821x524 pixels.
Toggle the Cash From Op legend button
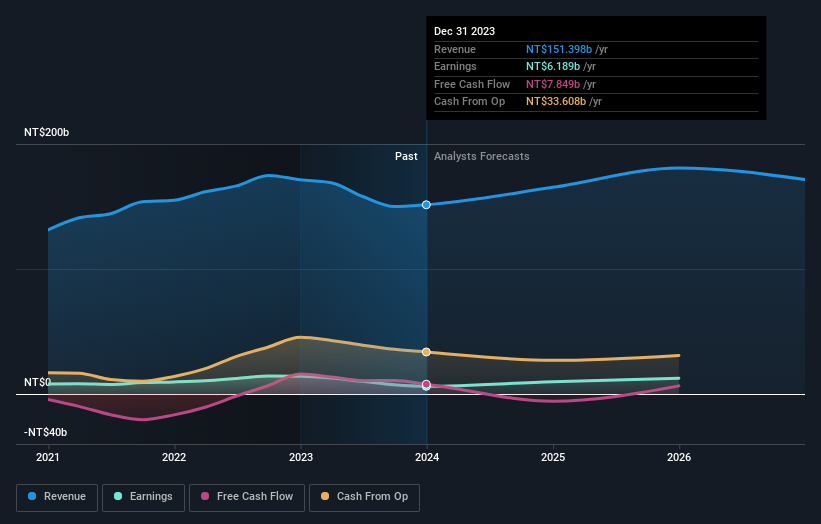click(364, 497)
